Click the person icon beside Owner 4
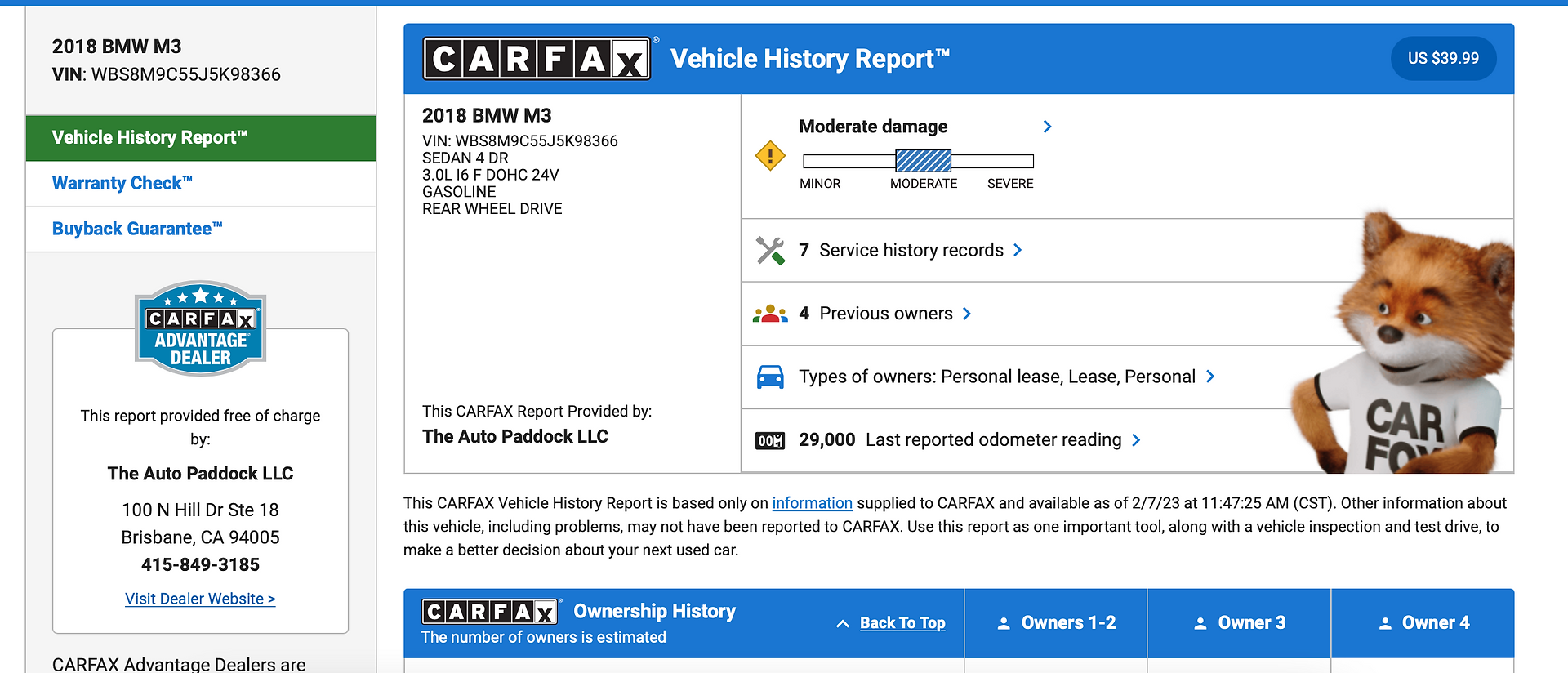 coord(1385,623)
